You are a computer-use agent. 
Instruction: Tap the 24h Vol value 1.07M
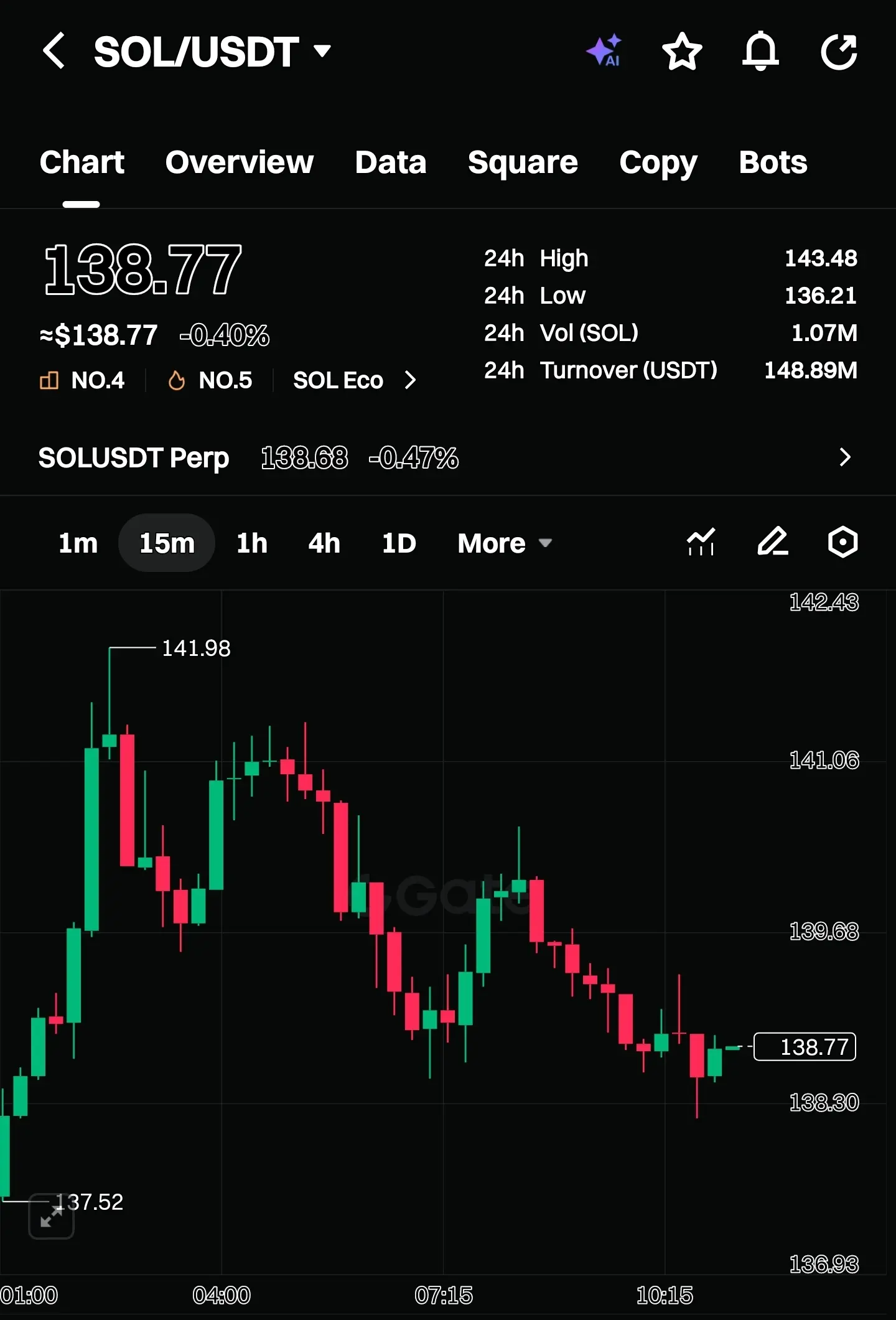(824, 333)
